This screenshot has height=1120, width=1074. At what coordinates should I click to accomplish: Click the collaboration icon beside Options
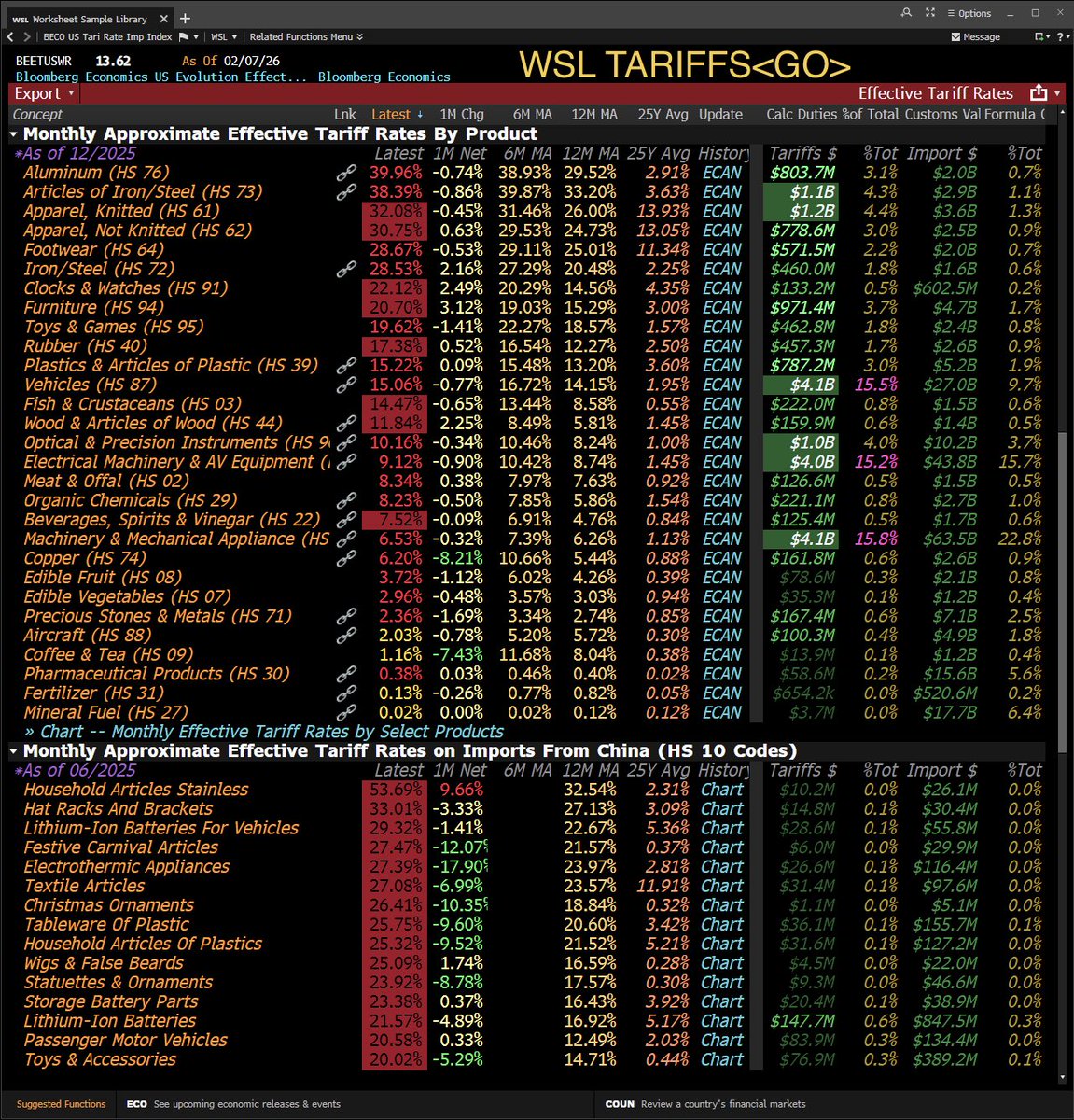pos(930,13)
